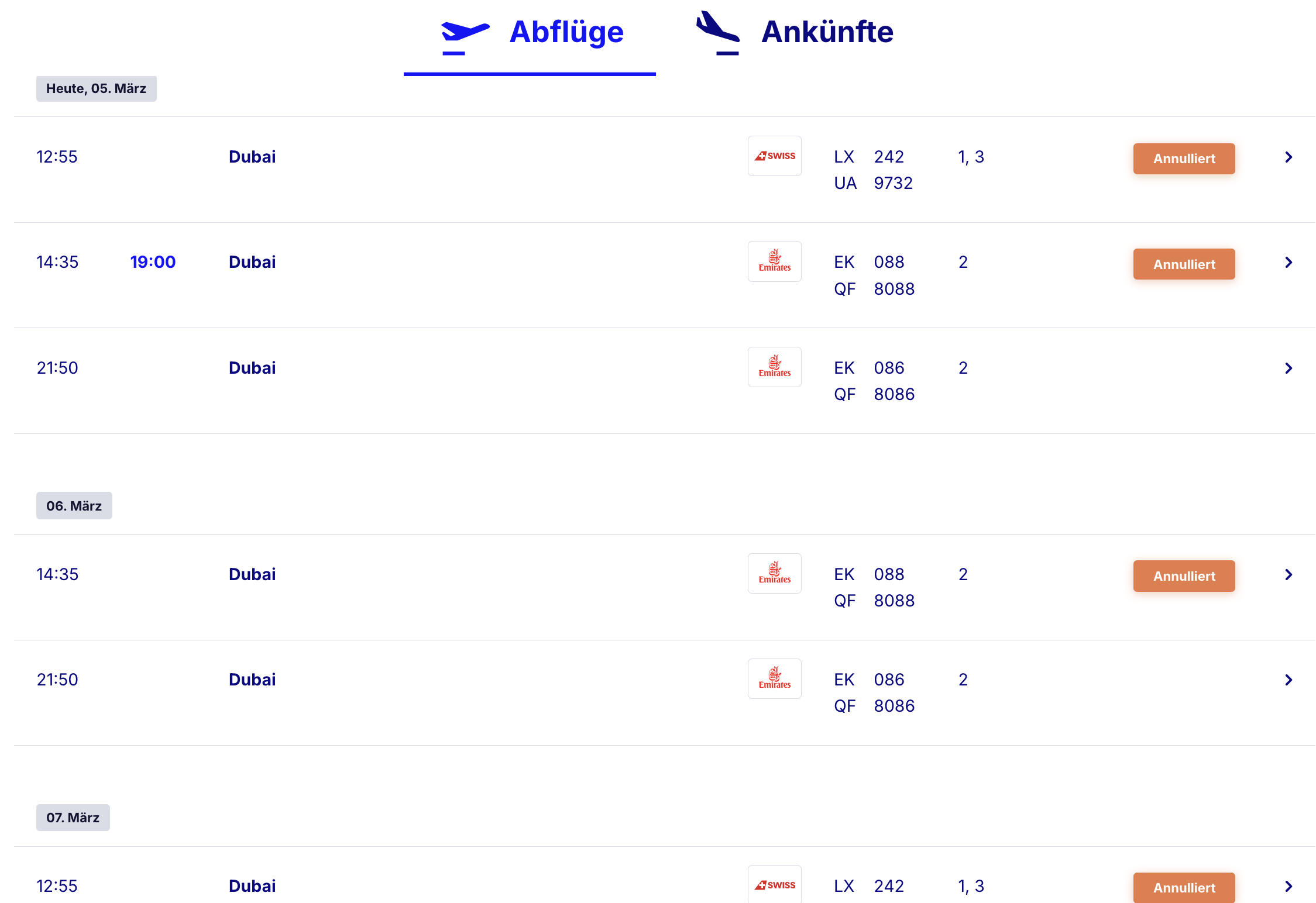The height and width of the screenshot is (903, 1316).
Task: Click Emirates logo on 06. März 14:35 flight
Action: point(774,574)
